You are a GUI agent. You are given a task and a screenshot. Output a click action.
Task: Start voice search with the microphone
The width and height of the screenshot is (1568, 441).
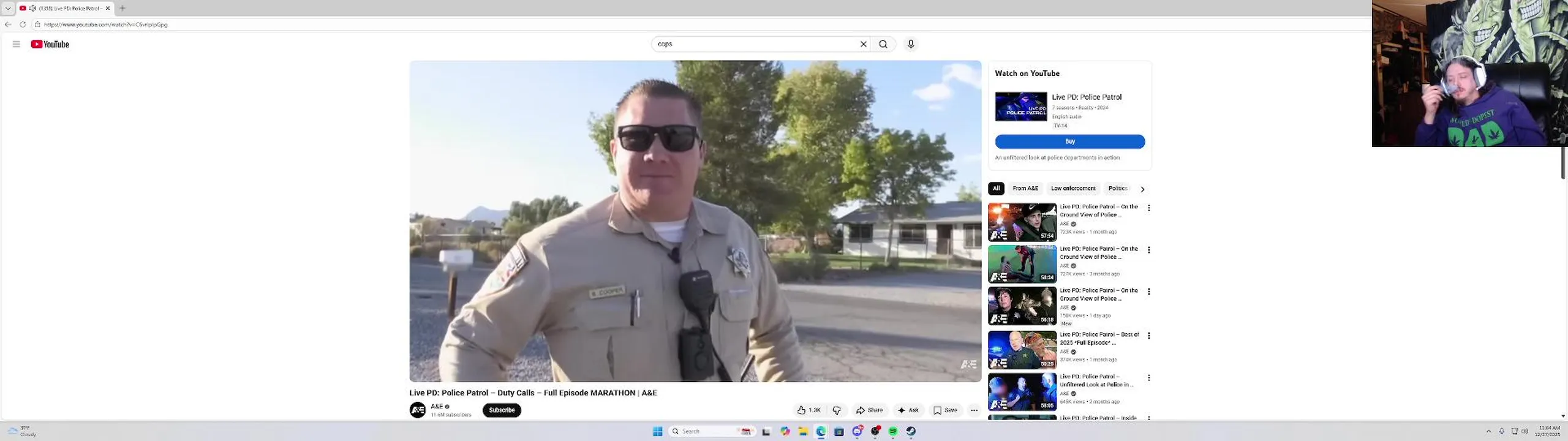[911, 44]
